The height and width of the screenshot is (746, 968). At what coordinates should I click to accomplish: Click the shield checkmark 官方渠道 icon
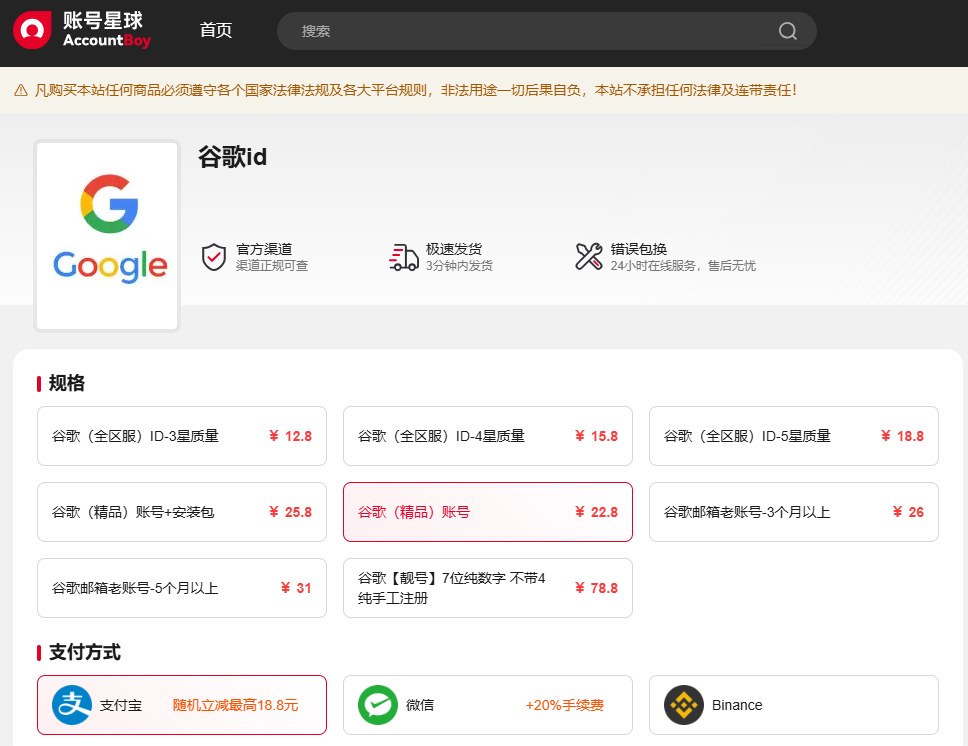click(214, 257)
